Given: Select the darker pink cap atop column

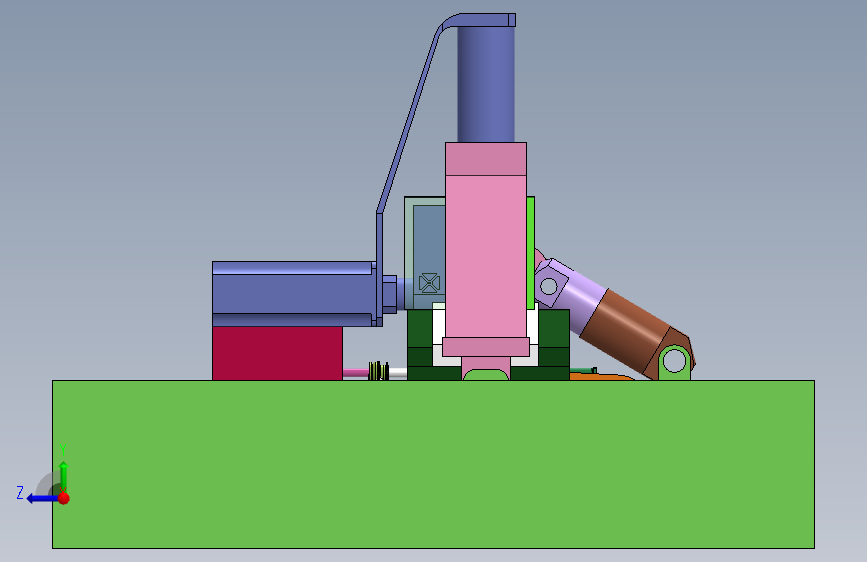Looking at the screenshot, I should (485, 159).
